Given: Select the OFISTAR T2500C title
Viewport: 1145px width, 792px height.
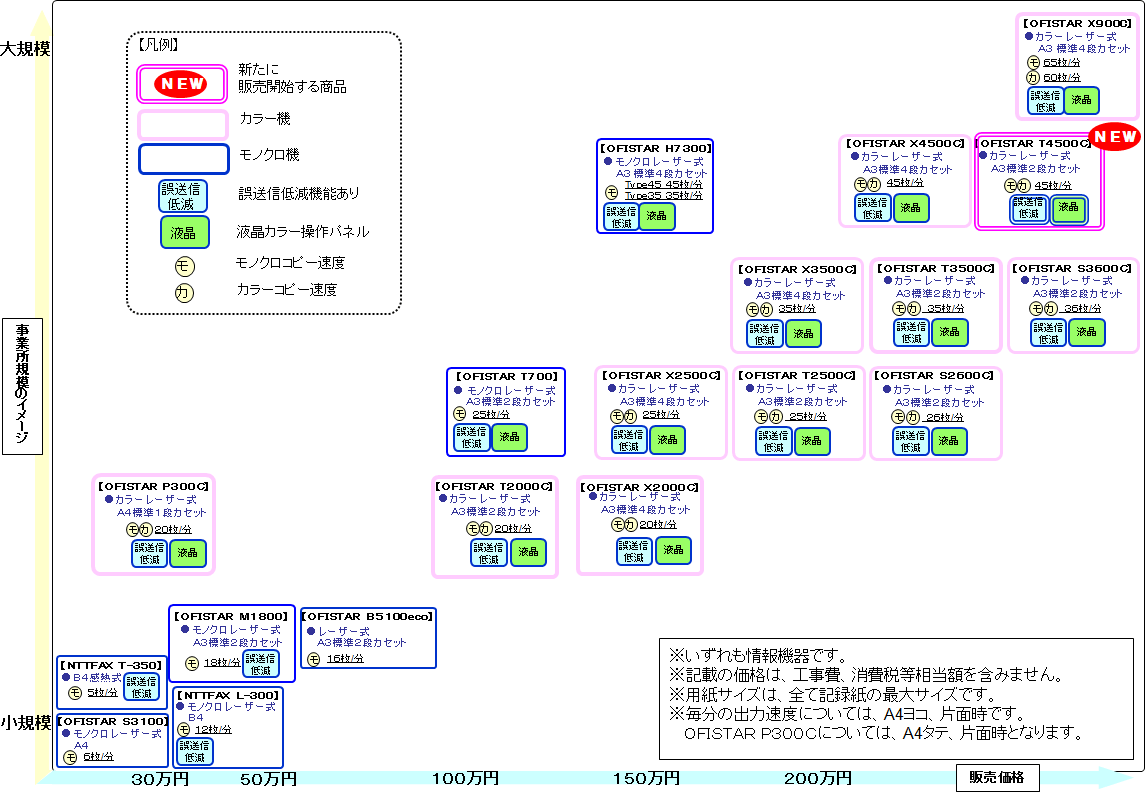Looking at the screenshot, I should click(x=797, y=375).
